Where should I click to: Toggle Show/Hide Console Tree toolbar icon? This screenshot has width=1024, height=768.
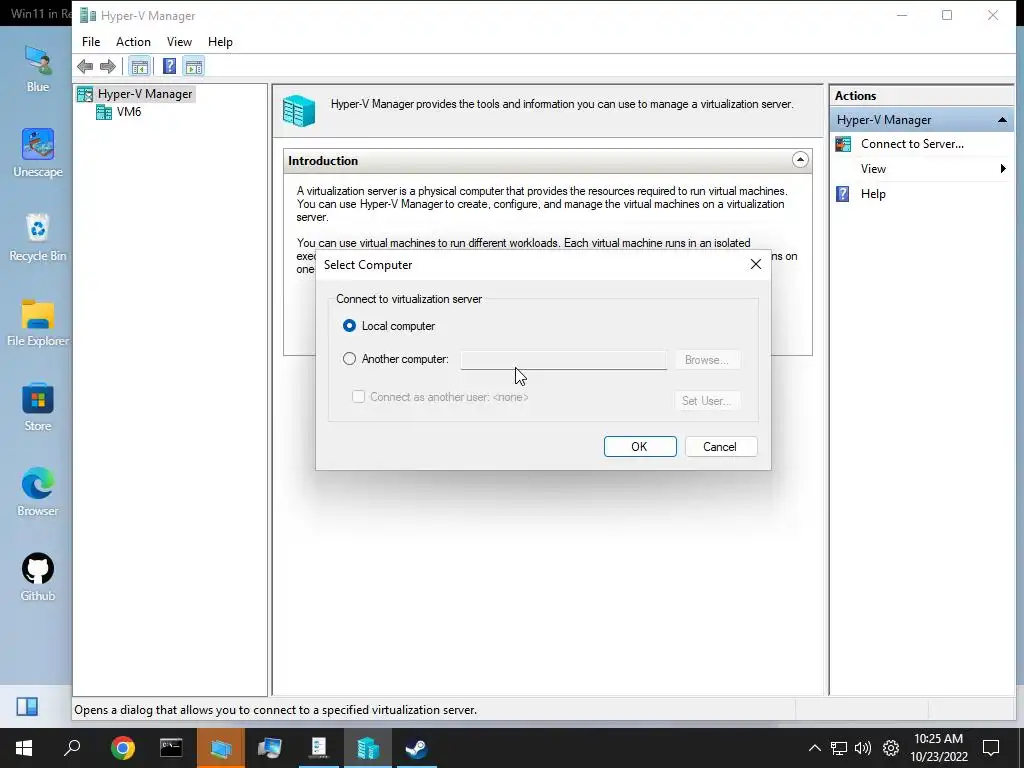point(139,66)
